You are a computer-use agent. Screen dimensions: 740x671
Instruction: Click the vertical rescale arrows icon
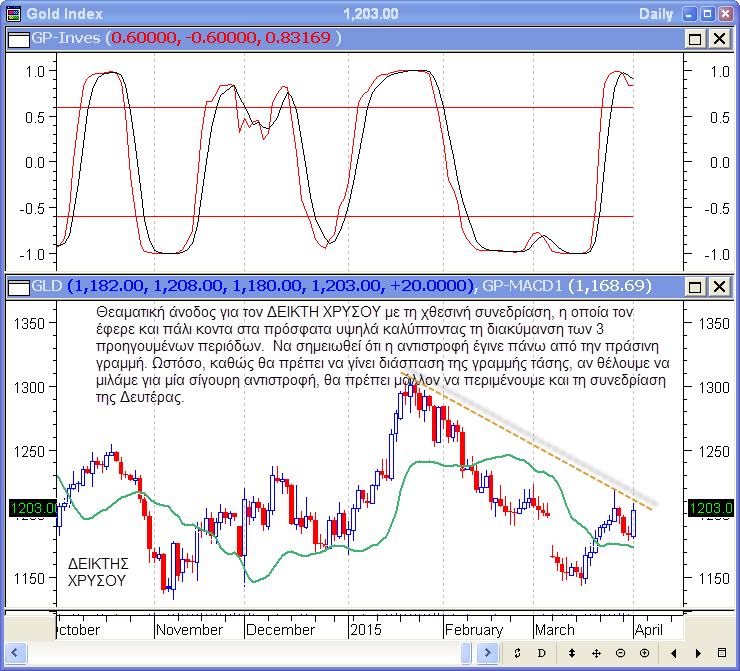572,653
